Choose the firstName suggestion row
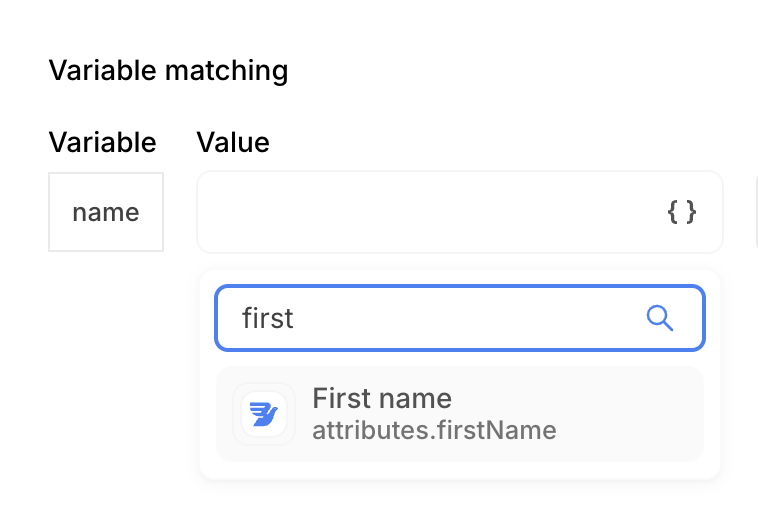The height and width of the screenshot is (514, 758). [459, 414]
